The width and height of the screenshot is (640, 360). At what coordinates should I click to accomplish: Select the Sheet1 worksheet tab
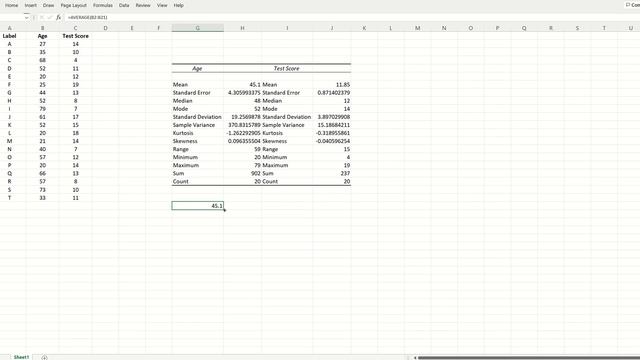click(x=21, y=357)
